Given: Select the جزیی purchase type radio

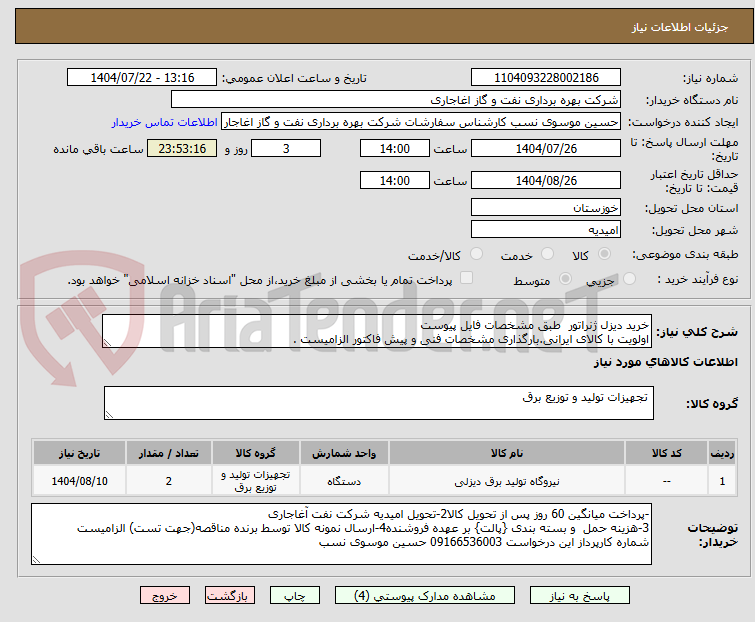Looking at the screenshot, I should 629,279.
